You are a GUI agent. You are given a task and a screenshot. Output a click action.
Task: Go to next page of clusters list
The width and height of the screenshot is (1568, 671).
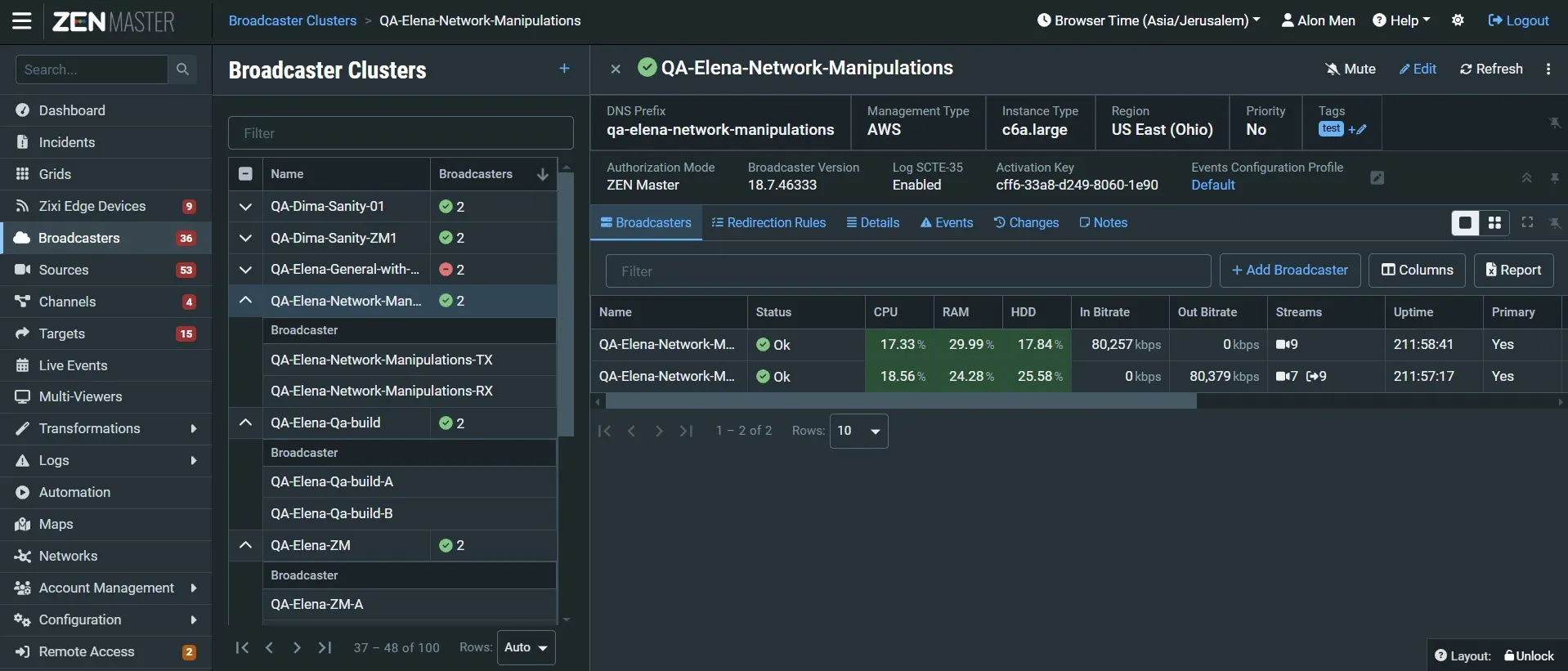click(x=297, y=647)
